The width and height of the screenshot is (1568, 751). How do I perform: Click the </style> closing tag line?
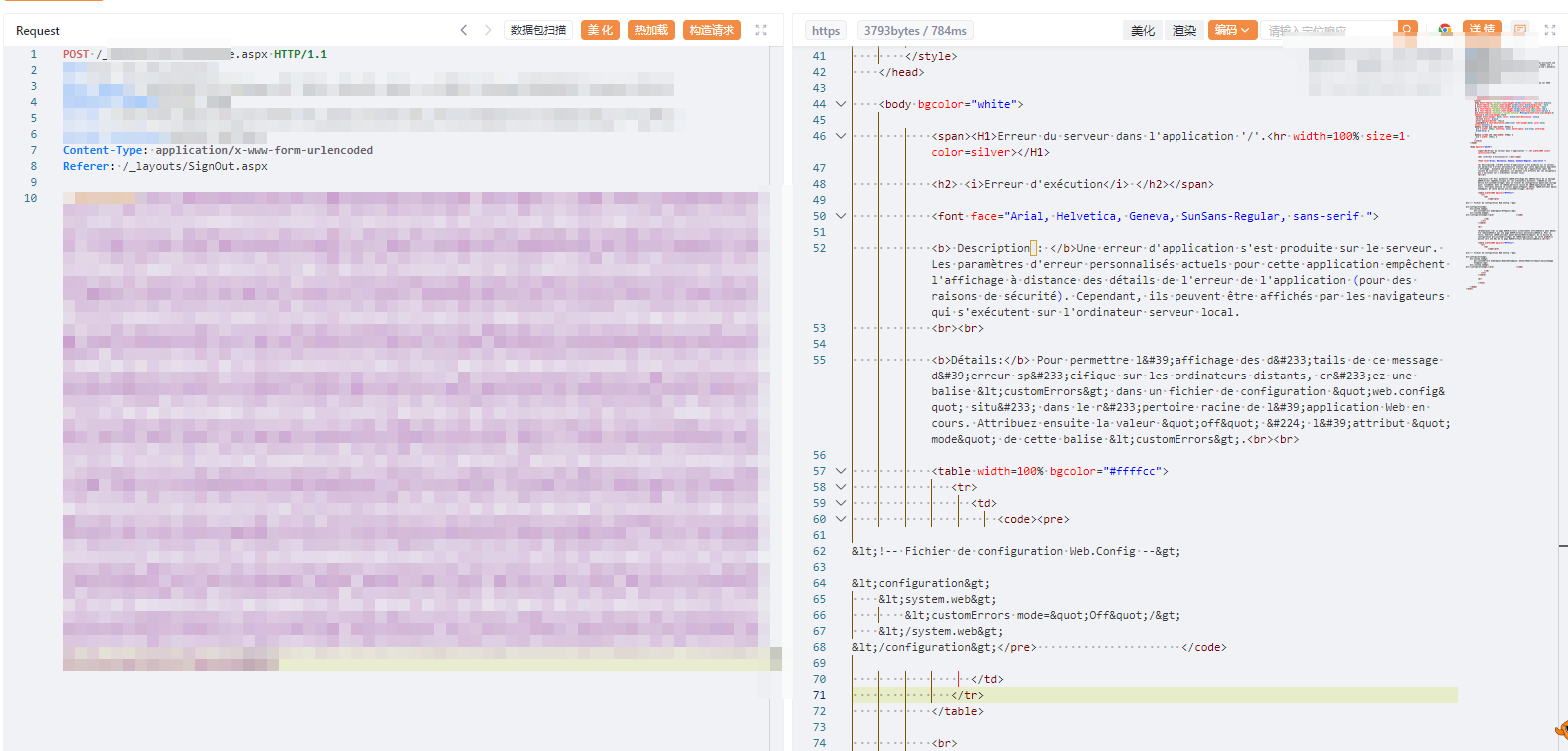[x=930, y=56]
